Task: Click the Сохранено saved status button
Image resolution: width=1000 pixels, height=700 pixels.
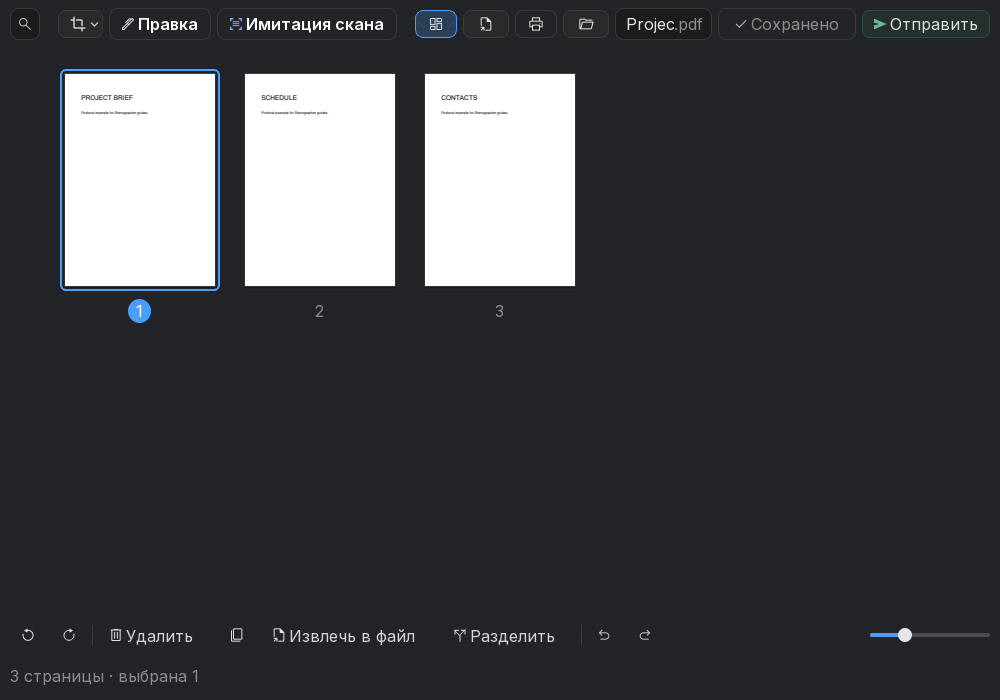Action: [786, 24]
